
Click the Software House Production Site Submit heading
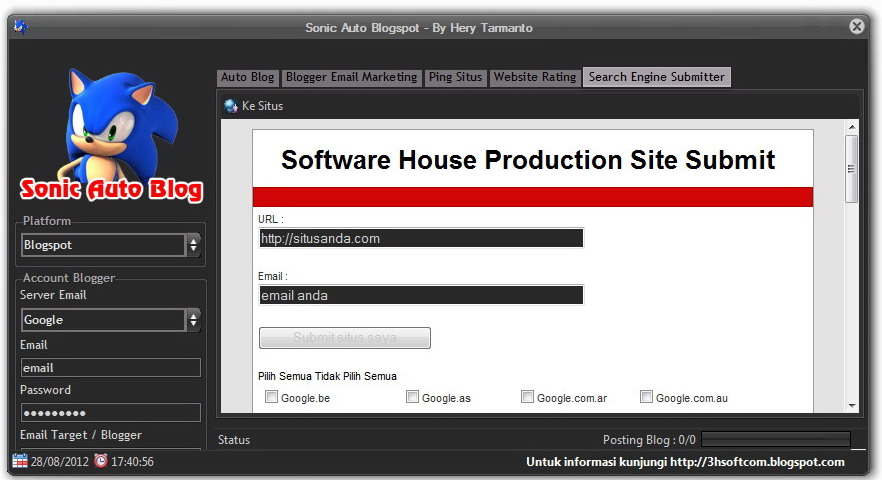(528, 160)
